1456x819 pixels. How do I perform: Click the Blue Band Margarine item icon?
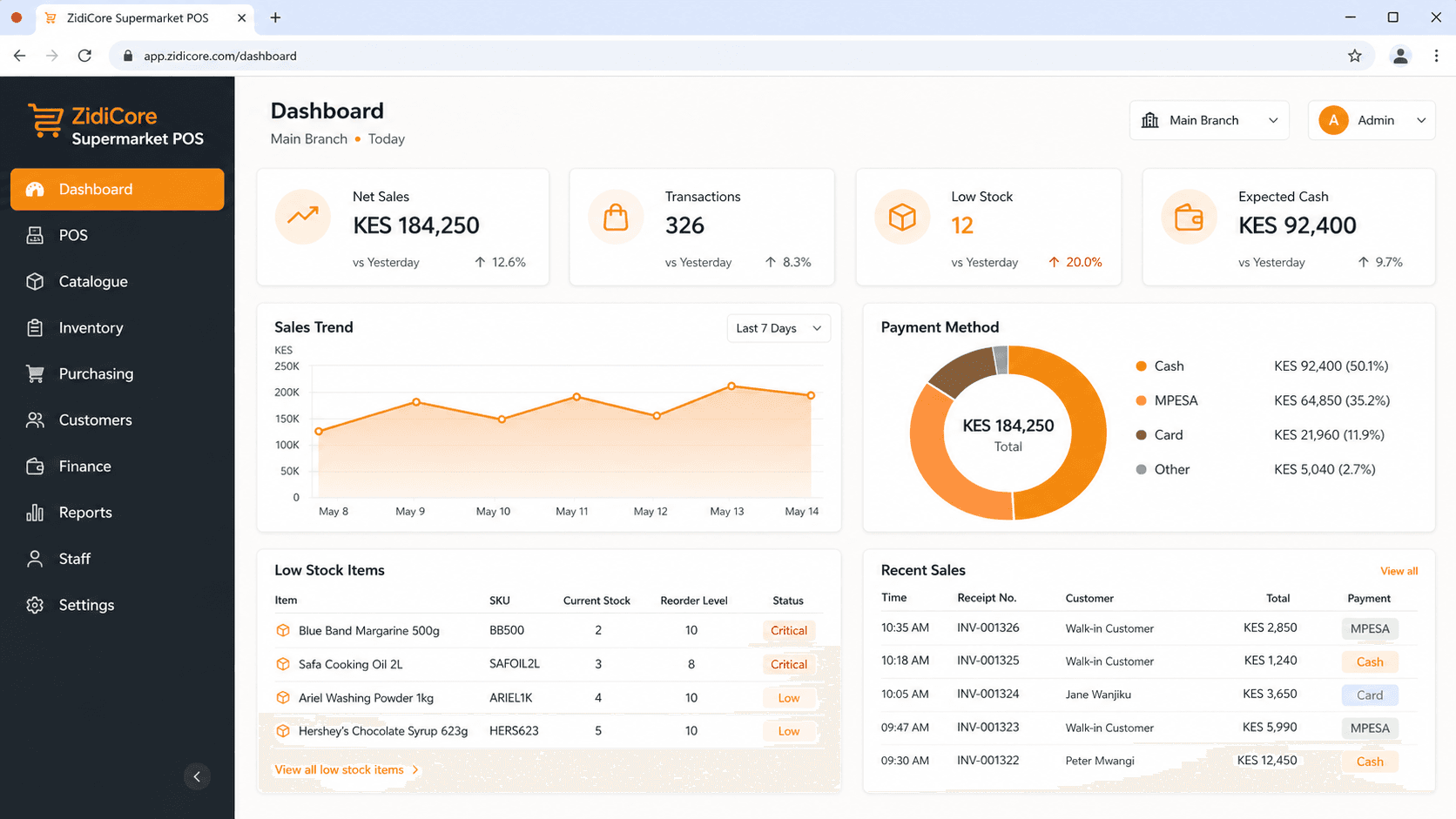tap(283, 630)
